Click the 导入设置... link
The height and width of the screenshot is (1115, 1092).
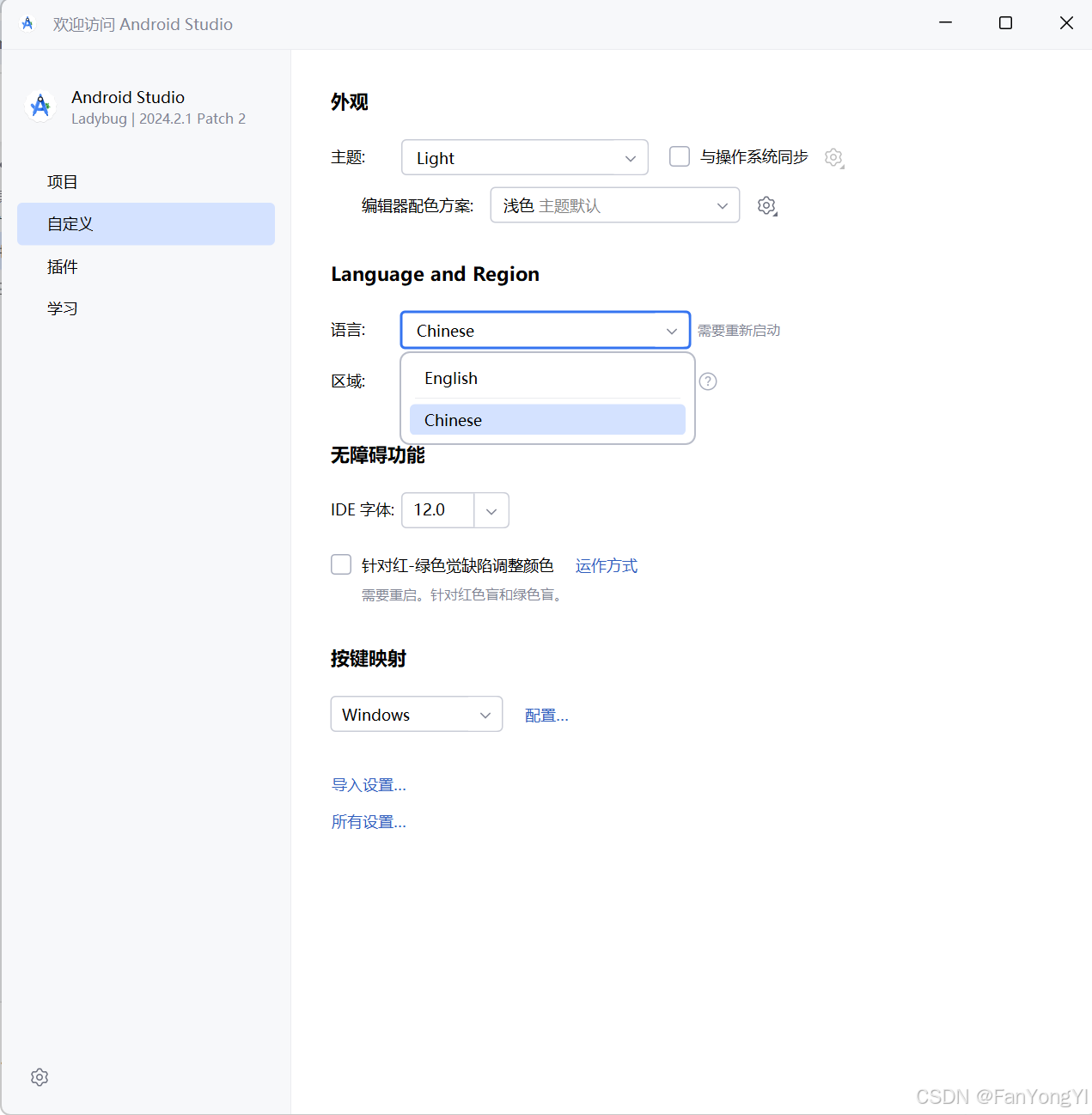click(369, 785)
